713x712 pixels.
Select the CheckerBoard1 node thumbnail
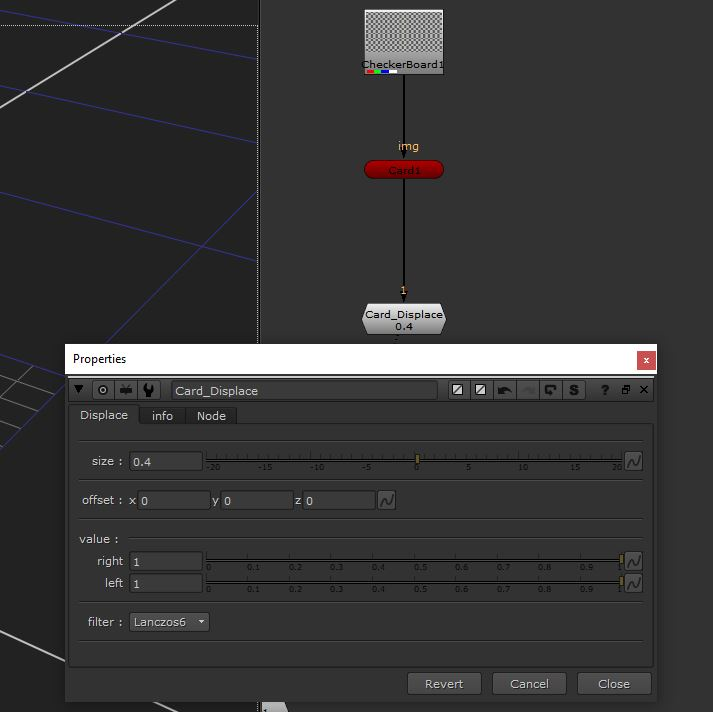[403, 40]
